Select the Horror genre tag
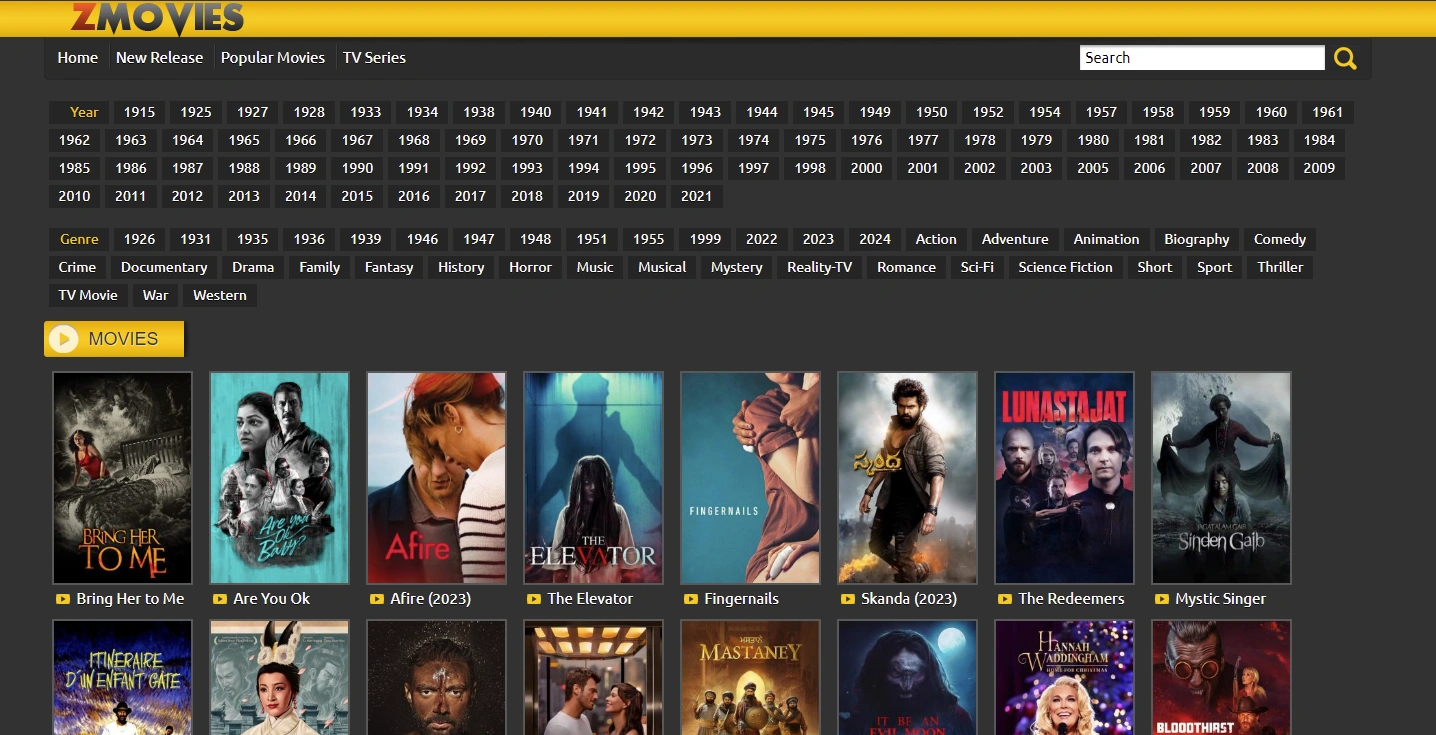Image resolution: width=1436 pixels, height=735 pixels. (x=530, y=267)
